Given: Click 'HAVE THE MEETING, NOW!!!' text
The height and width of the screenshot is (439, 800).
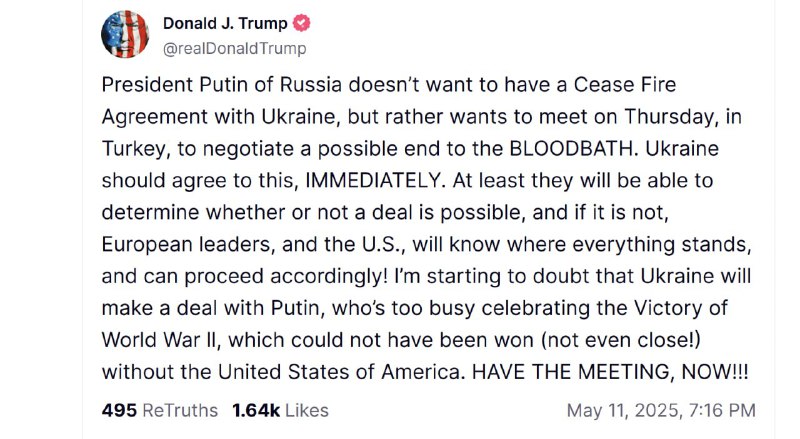Looking at the screenshot, I should coord(610,372).
